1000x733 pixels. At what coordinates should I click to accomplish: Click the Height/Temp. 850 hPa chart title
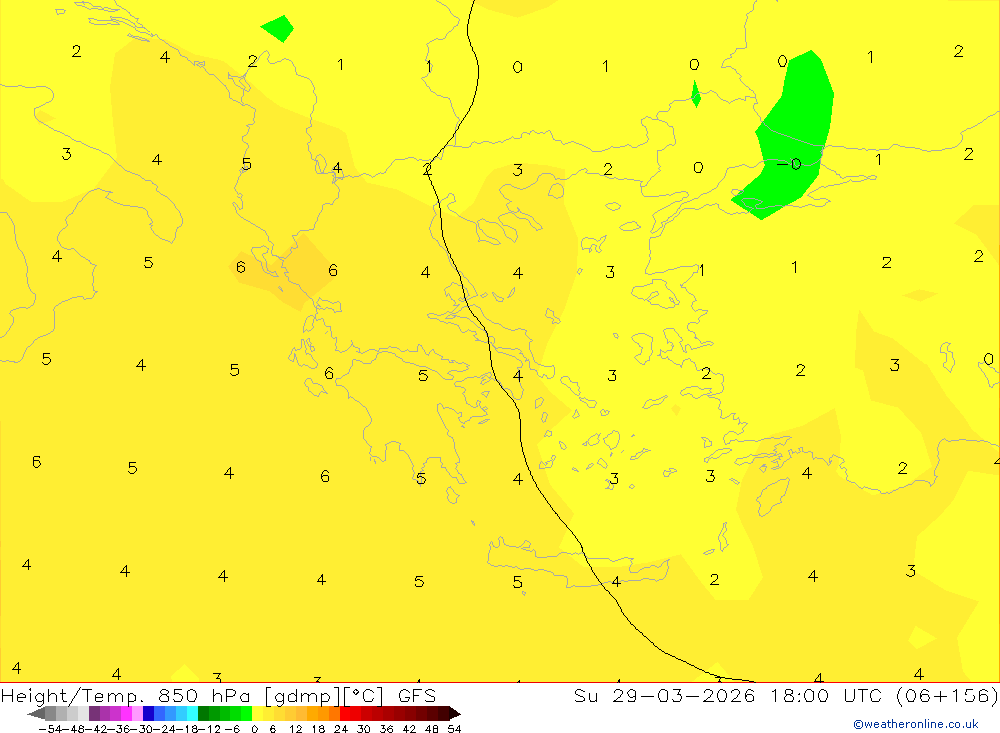tap(218, 695)
